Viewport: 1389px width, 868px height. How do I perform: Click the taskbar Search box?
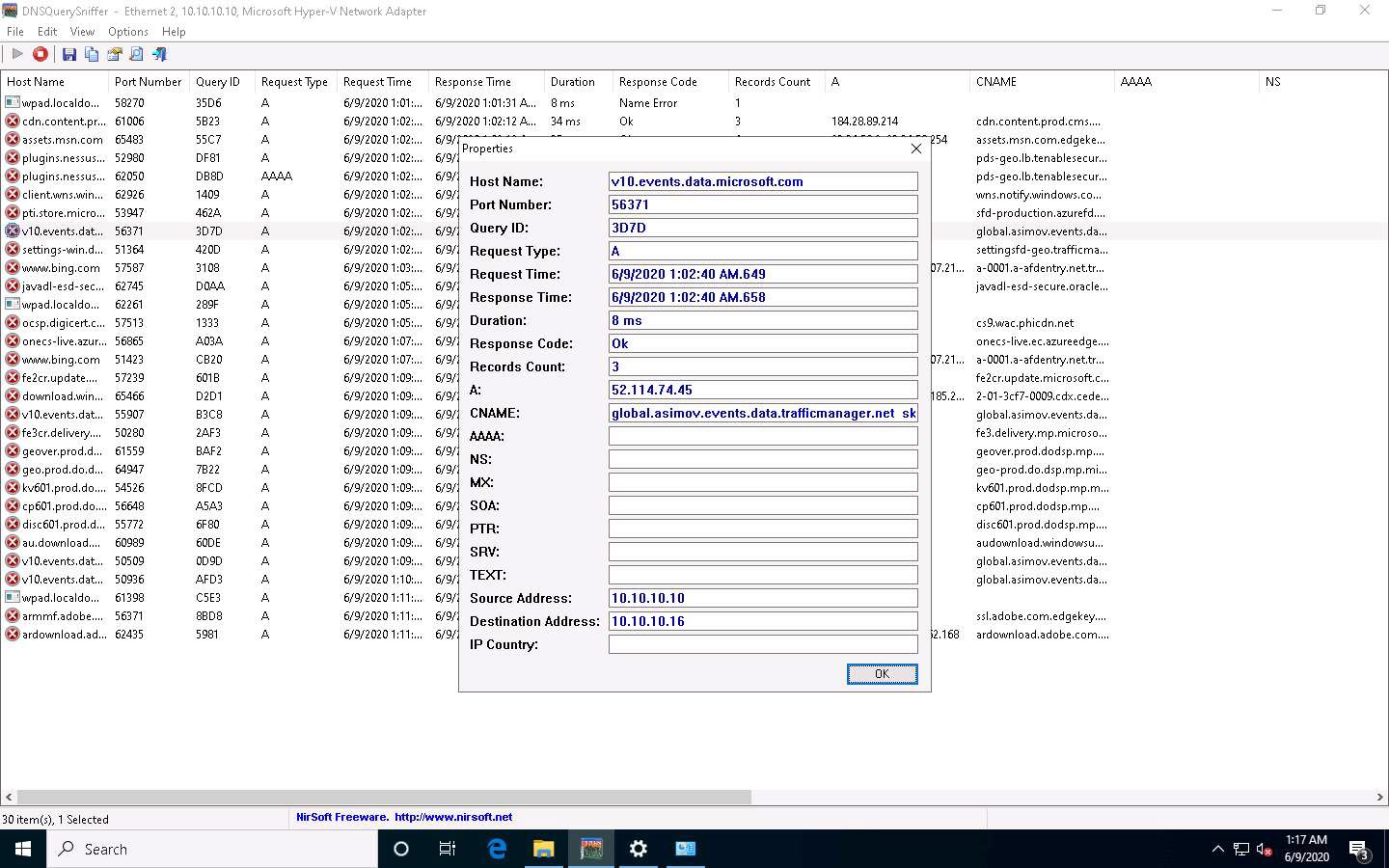pos(212,849)
